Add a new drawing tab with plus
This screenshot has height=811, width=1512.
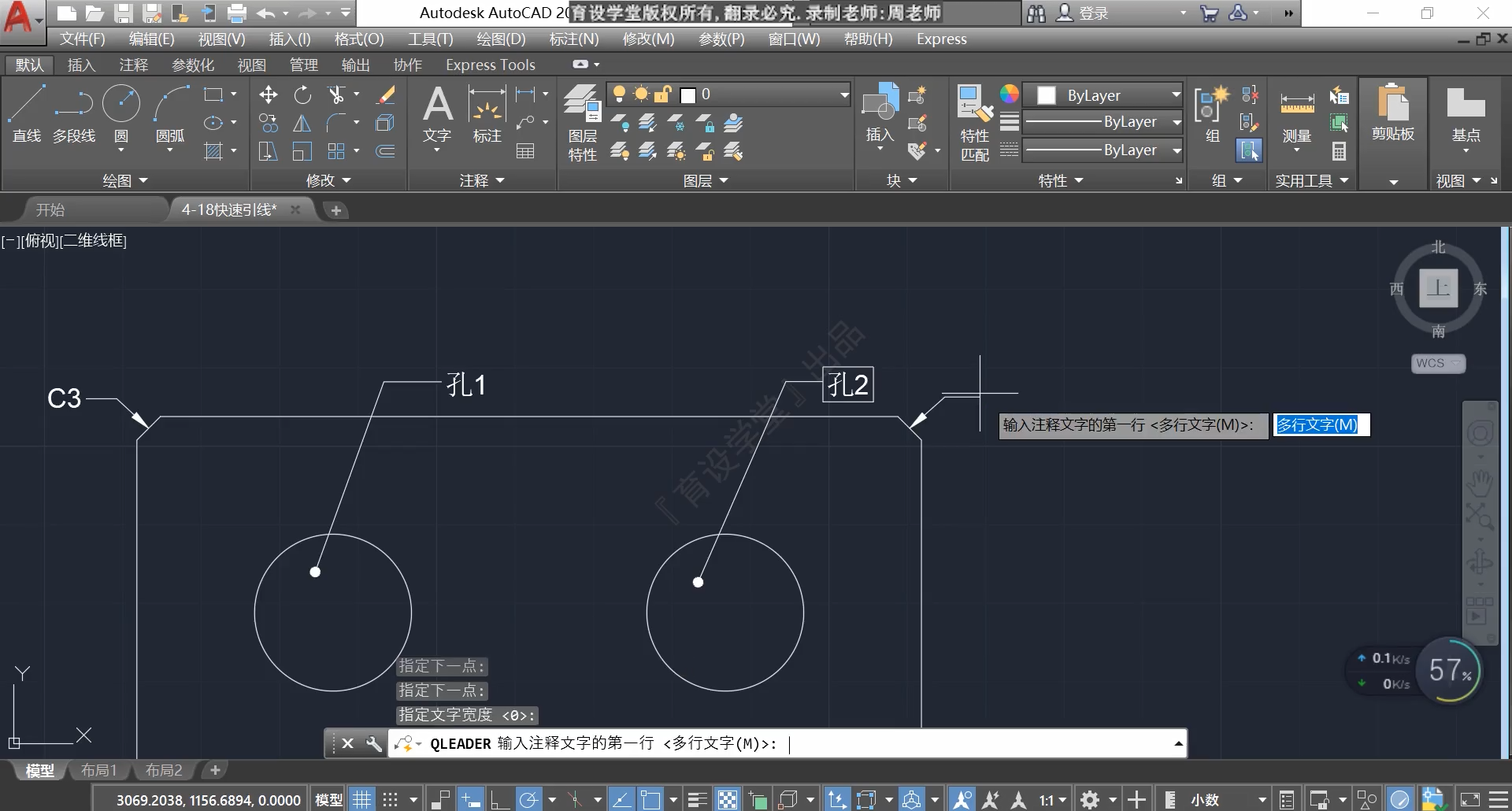[x=336, y=210]
